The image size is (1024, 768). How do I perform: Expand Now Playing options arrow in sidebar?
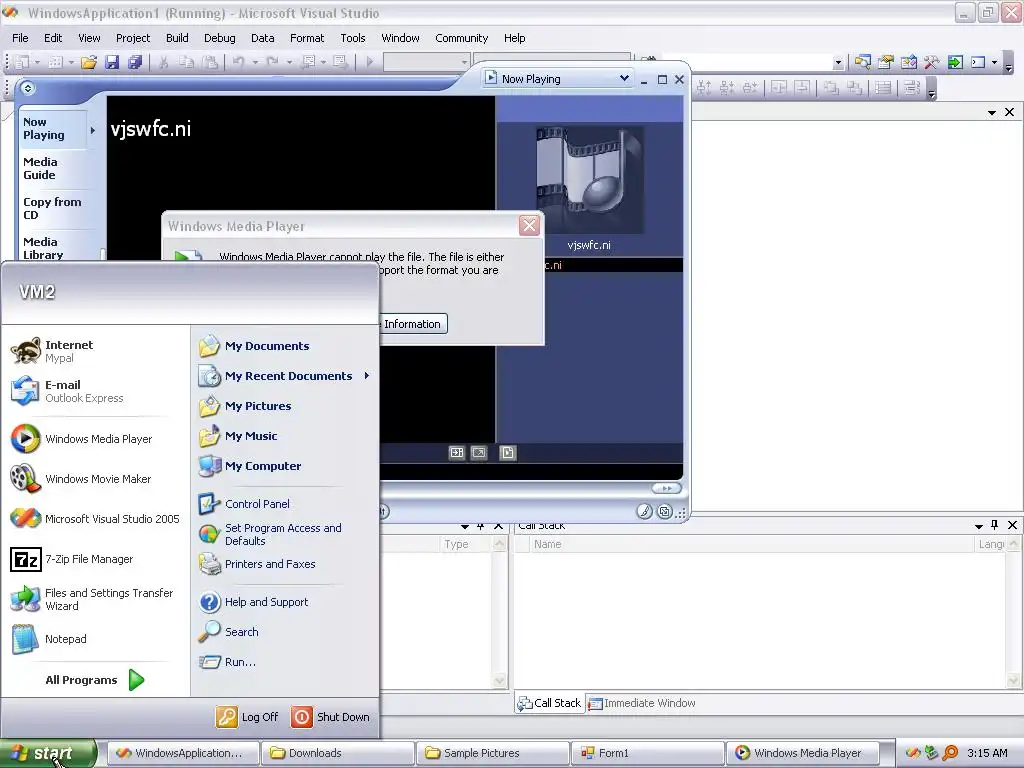(93, 130)
